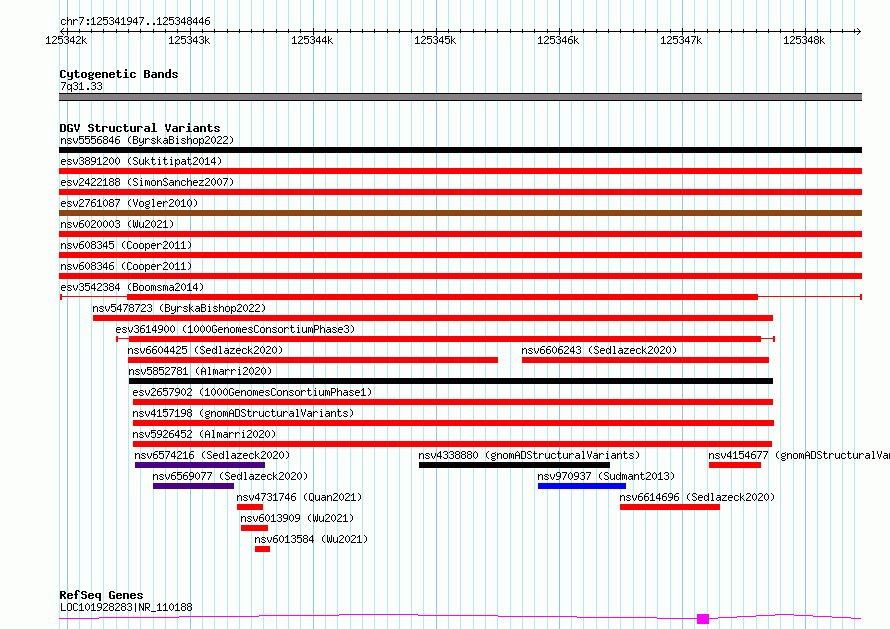Click the small red bar under nsv6013909
The image size is (890, 629).
point(254,529)
